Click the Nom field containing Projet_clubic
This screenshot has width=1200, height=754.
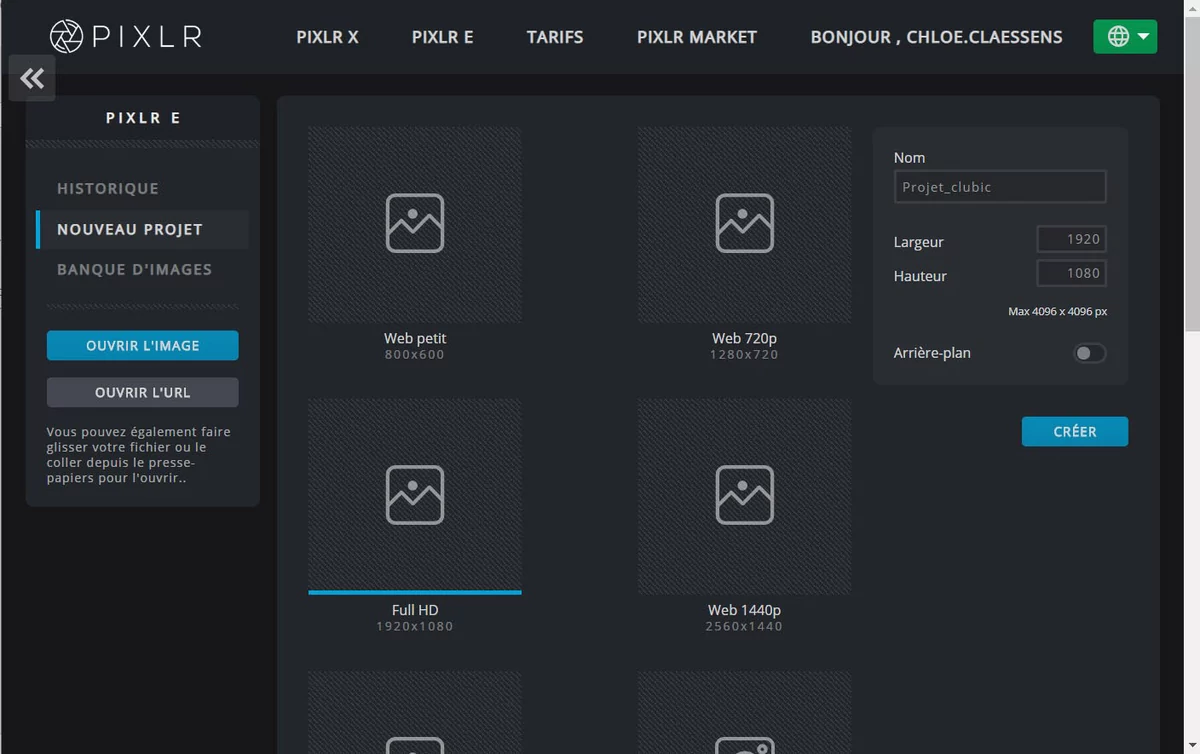coord(1000,187)
